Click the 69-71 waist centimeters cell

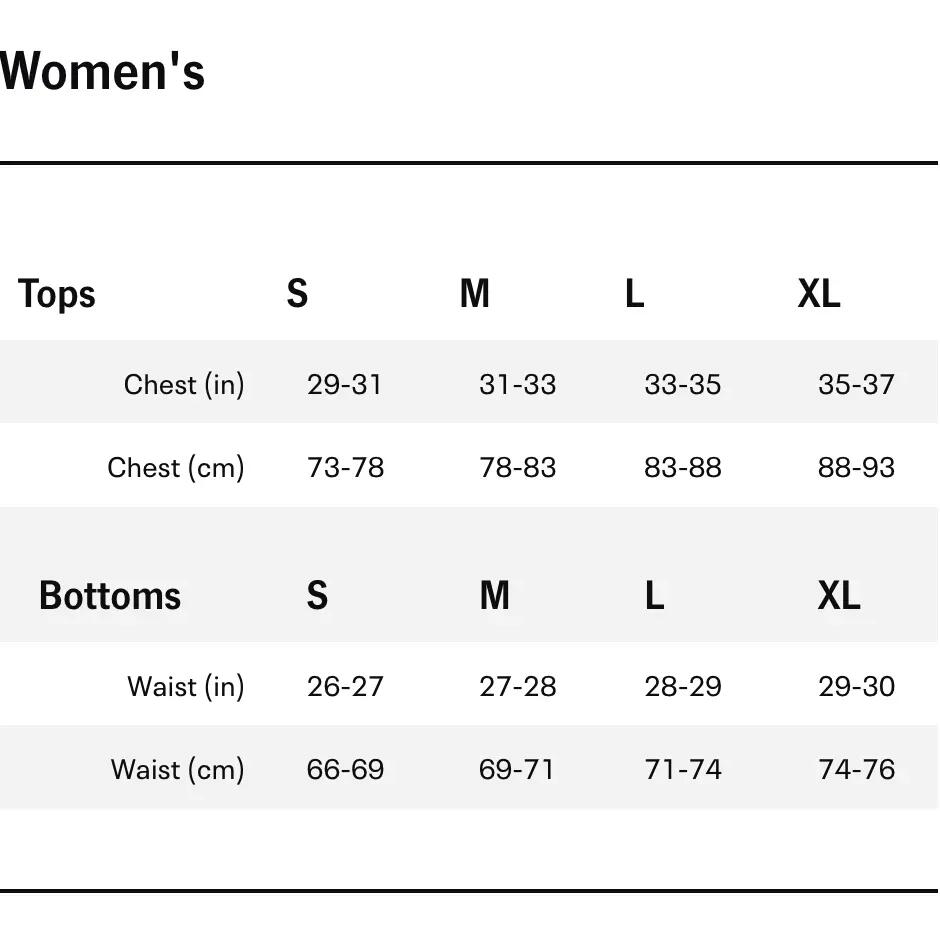[x=516, y=769]
